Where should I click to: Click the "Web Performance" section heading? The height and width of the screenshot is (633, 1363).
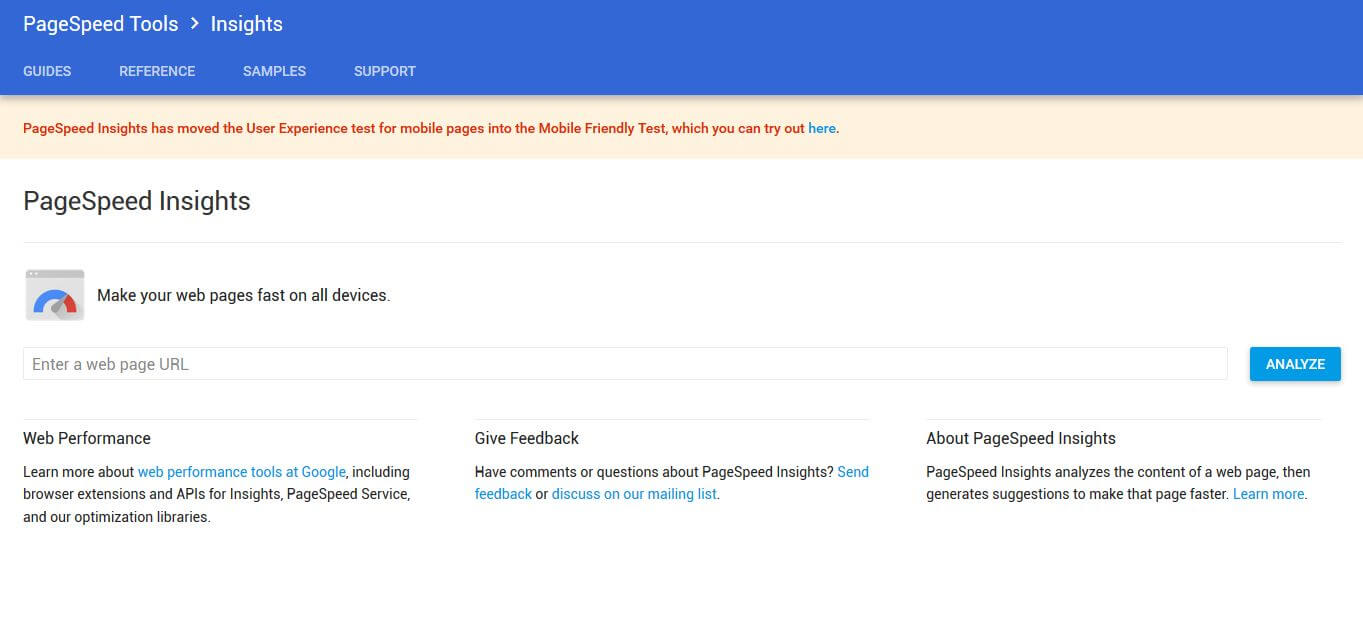click(x=87, y=438)
